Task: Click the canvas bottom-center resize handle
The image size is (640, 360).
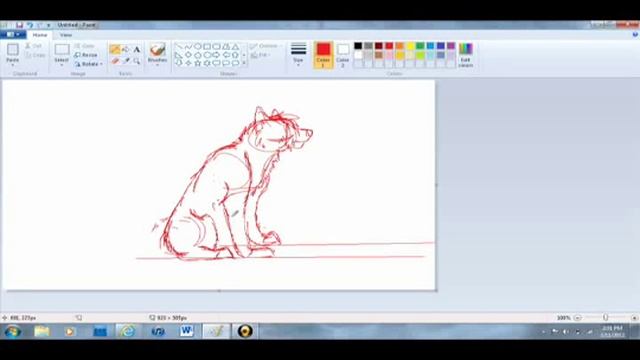Action: point(219,291)
